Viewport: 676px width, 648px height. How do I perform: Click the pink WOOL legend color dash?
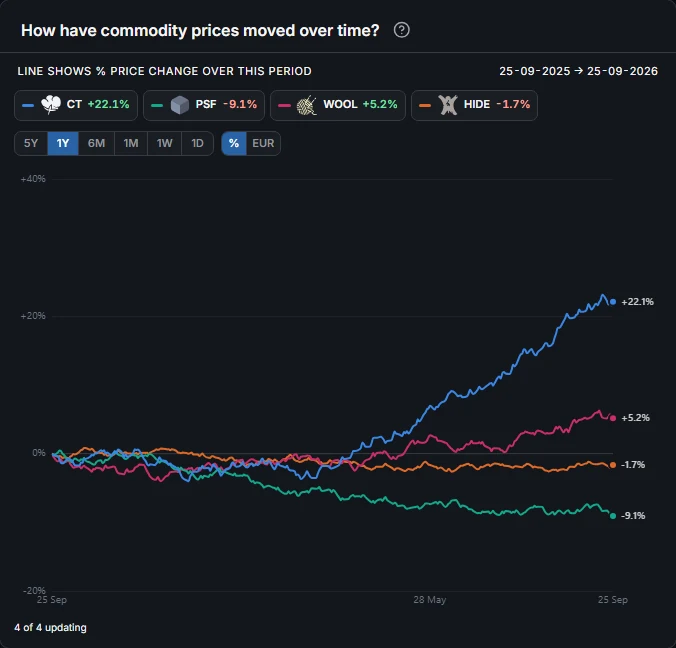284,105
